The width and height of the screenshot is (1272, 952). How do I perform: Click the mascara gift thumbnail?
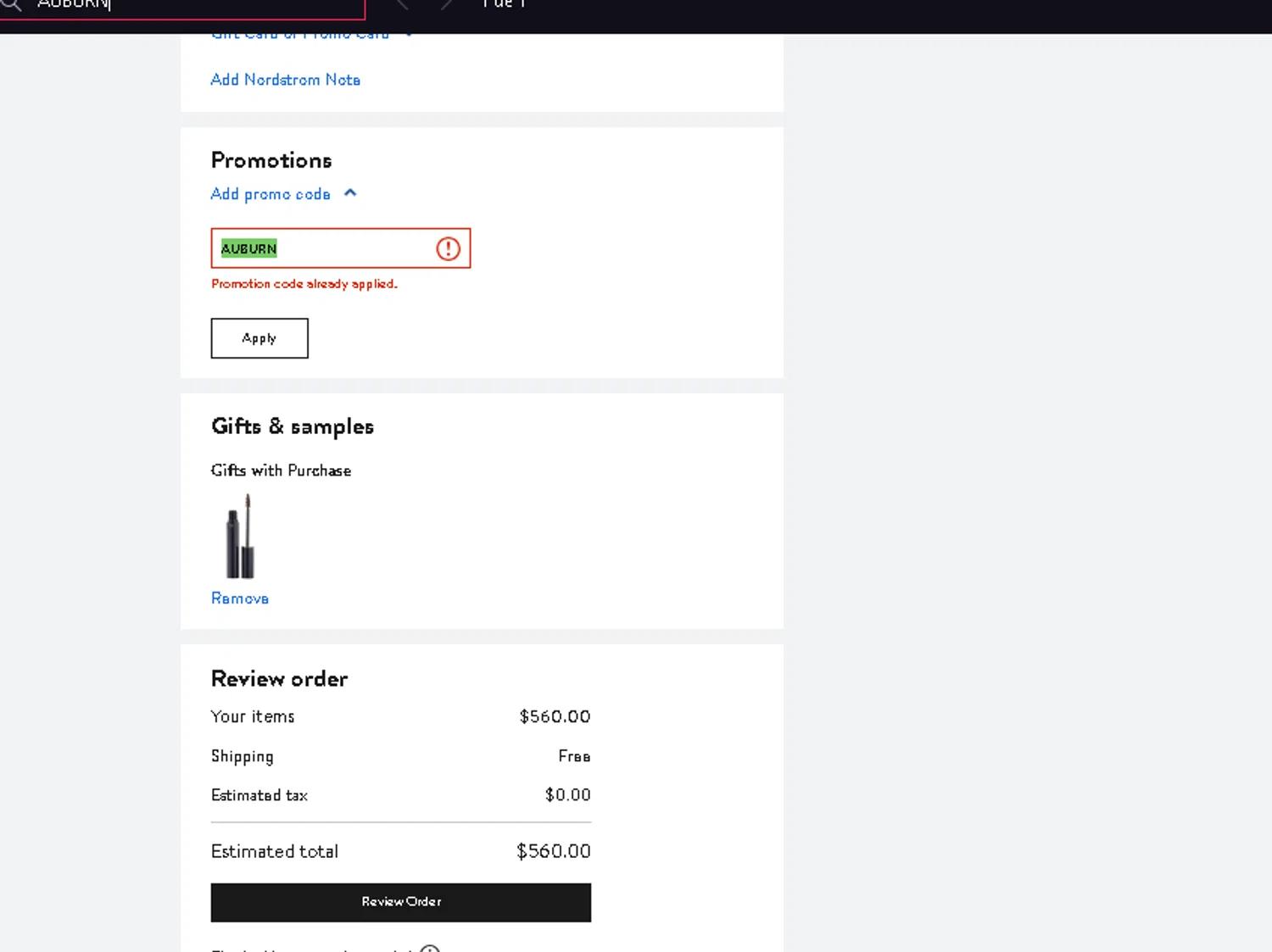(x=241, y=537)
